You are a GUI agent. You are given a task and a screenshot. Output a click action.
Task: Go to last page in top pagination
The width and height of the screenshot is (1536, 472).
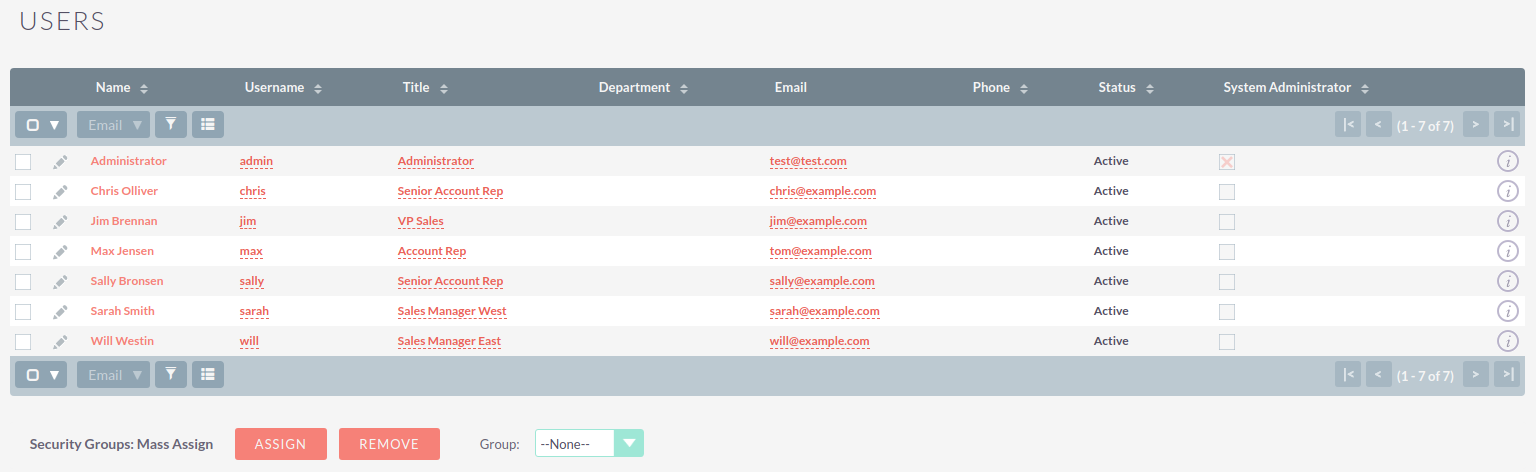pyautogui.click(x=1507, y=124)
